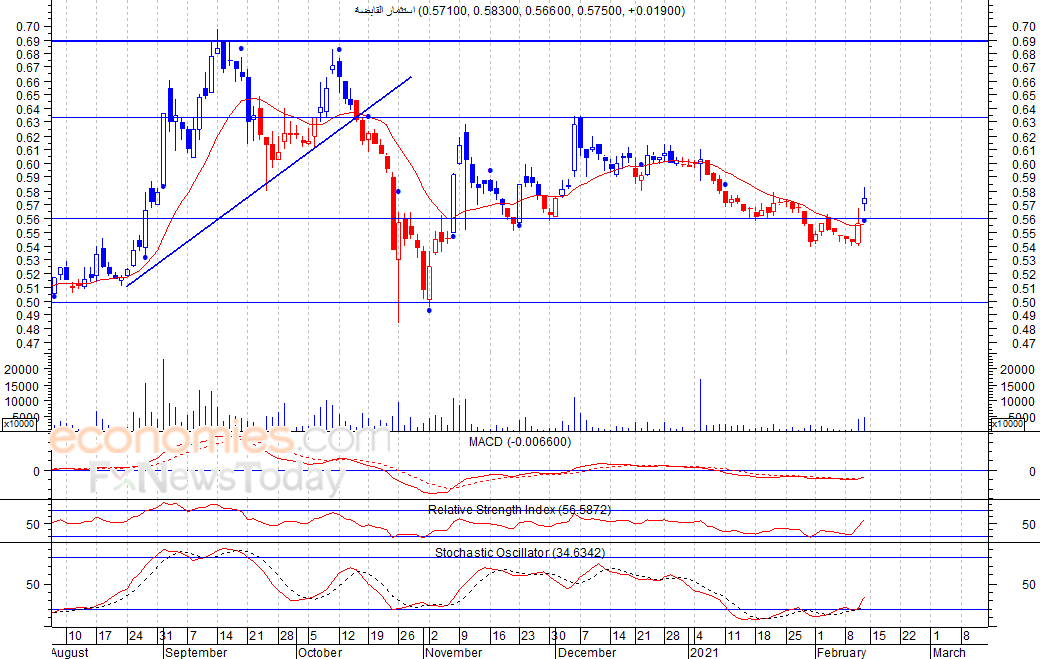Click the economies.com watermark logo
1040x659 pixels.
point(220,440)
